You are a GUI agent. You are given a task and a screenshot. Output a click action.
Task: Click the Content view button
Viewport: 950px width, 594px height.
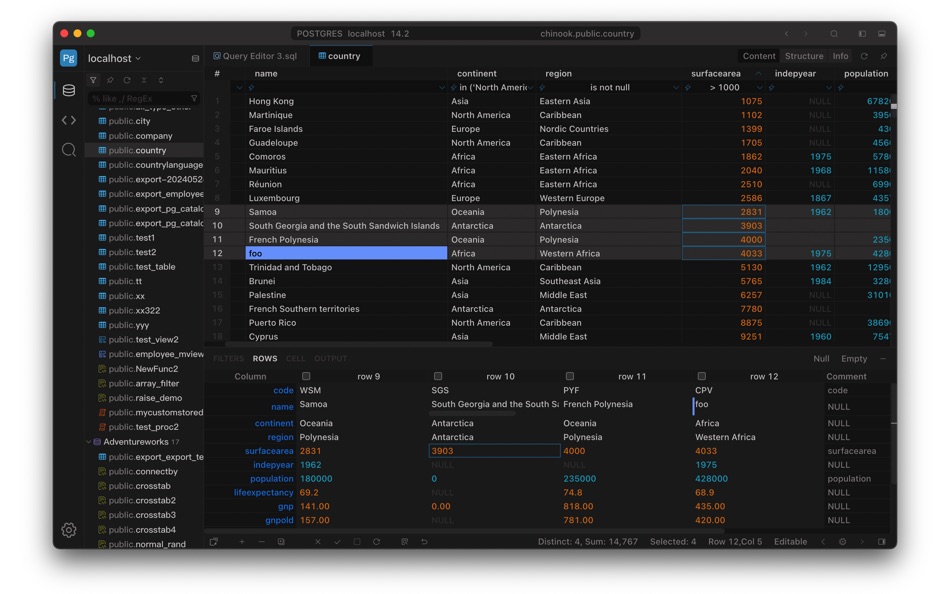759,56
